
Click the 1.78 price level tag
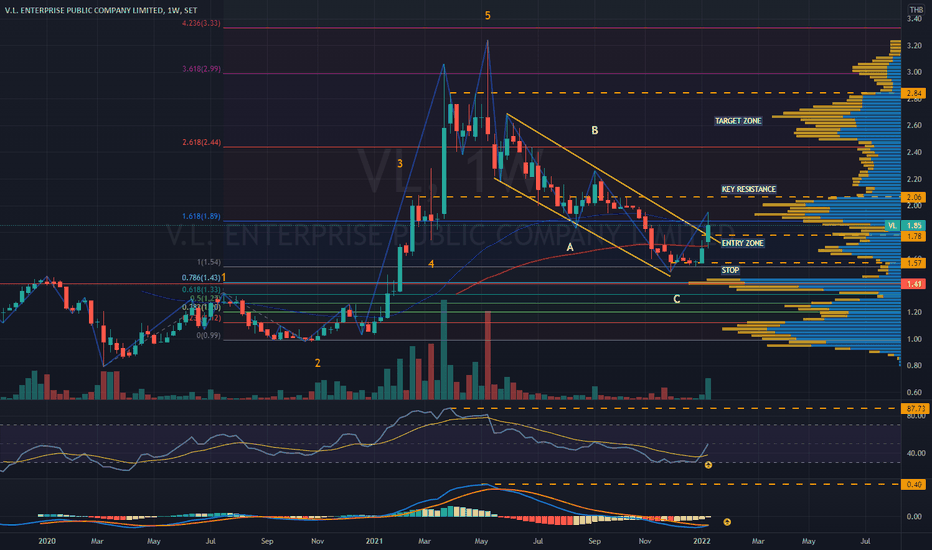pos(914,237)
